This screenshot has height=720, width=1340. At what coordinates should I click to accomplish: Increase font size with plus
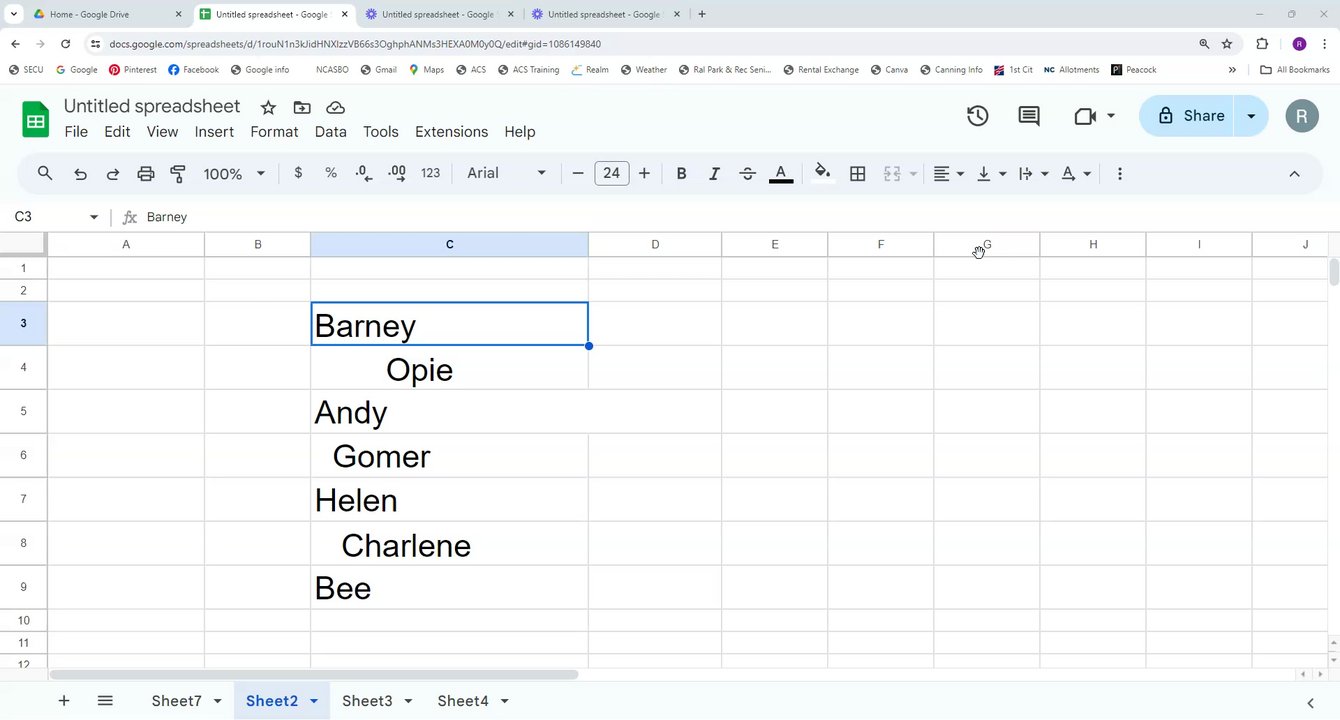pyautogui.click(x=644, y=174)
